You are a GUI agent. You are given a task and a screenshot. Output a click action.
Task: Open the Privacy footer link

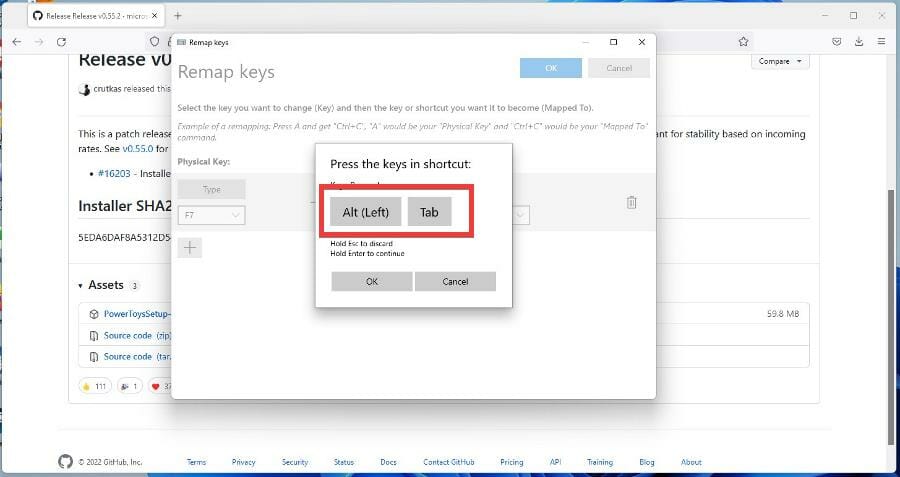[243, 462]
